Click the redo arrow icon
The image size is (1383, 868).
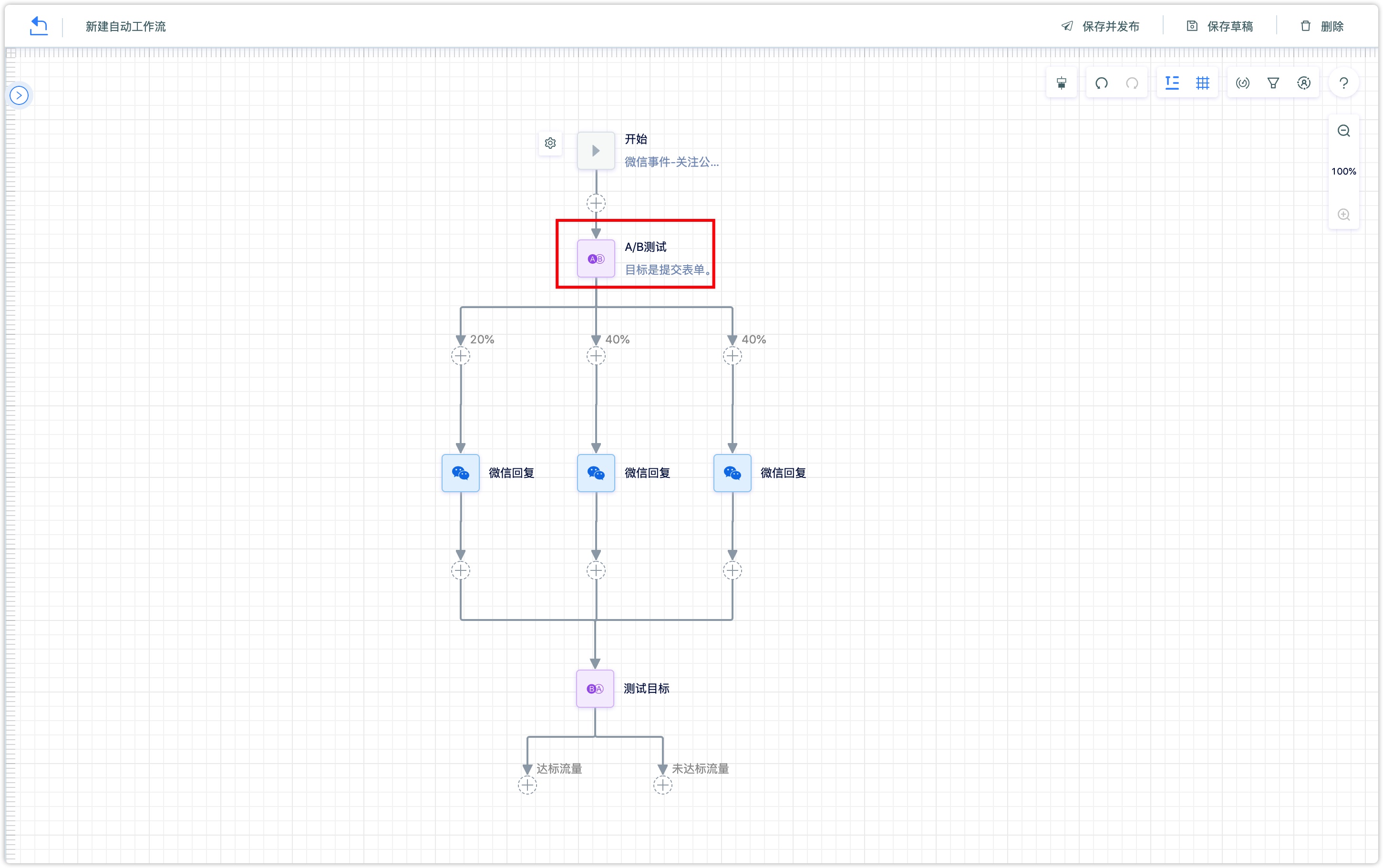[1132, 83]
